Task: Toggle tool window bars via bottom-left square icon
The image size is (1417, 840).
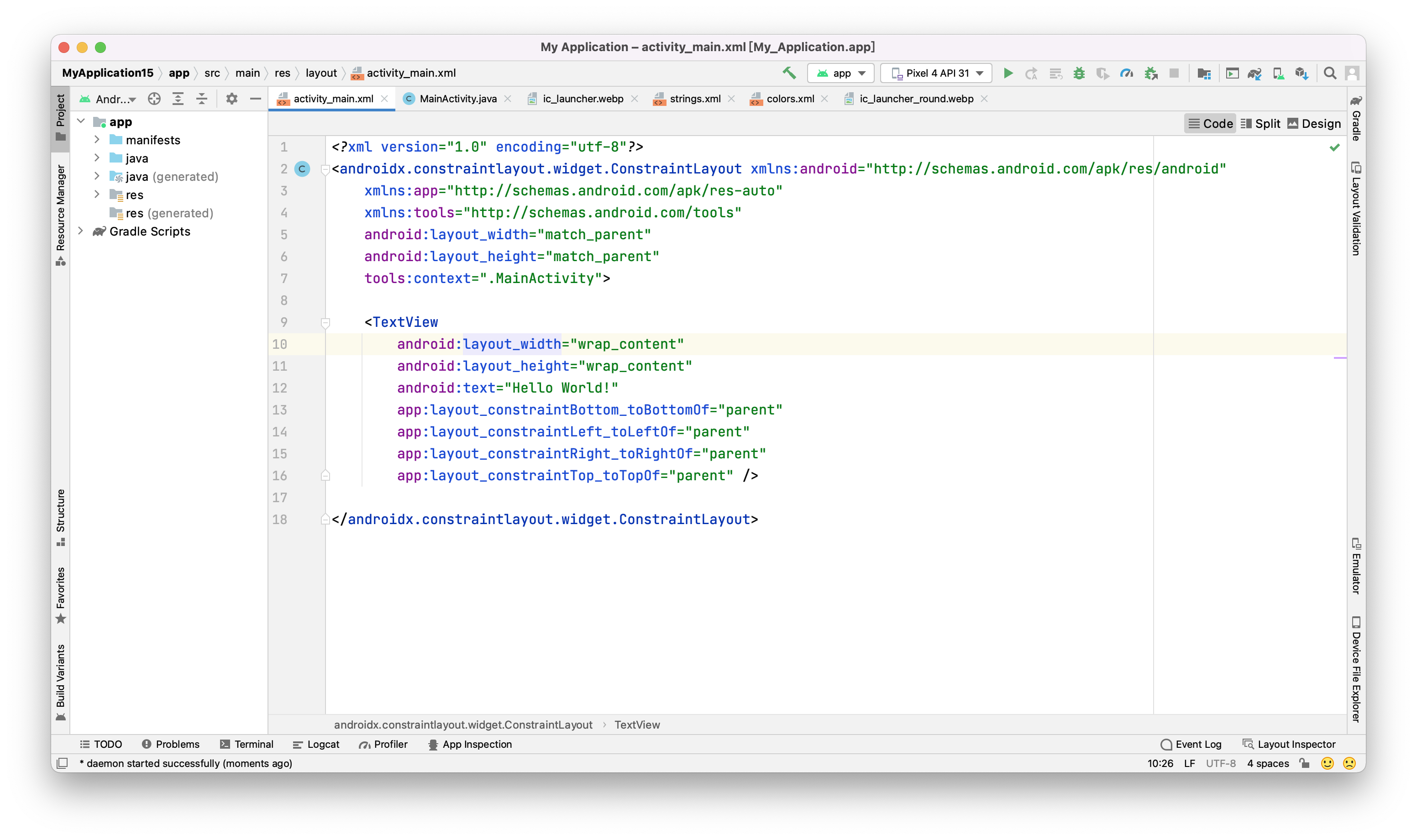Action: (62, 763)
